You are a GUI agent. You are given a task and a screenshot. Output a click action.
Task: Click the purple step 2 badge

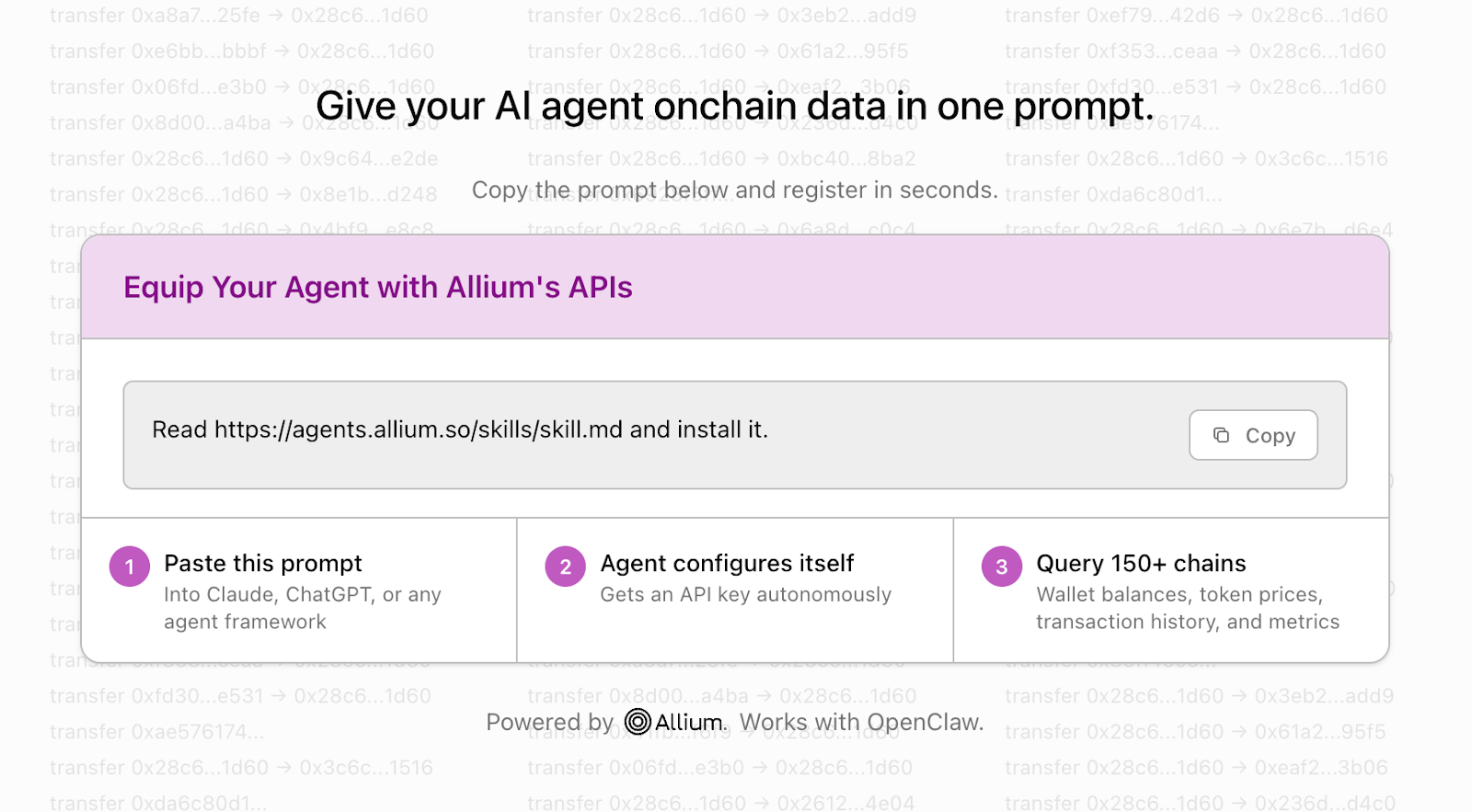pos(565,566)
